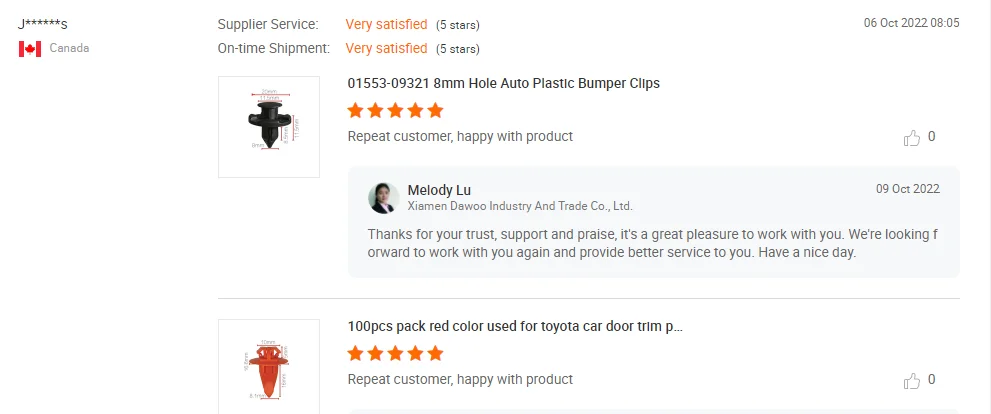Click the Melody Lu name
Viewport: 991px width, 414px height.
tap(439, 190)
